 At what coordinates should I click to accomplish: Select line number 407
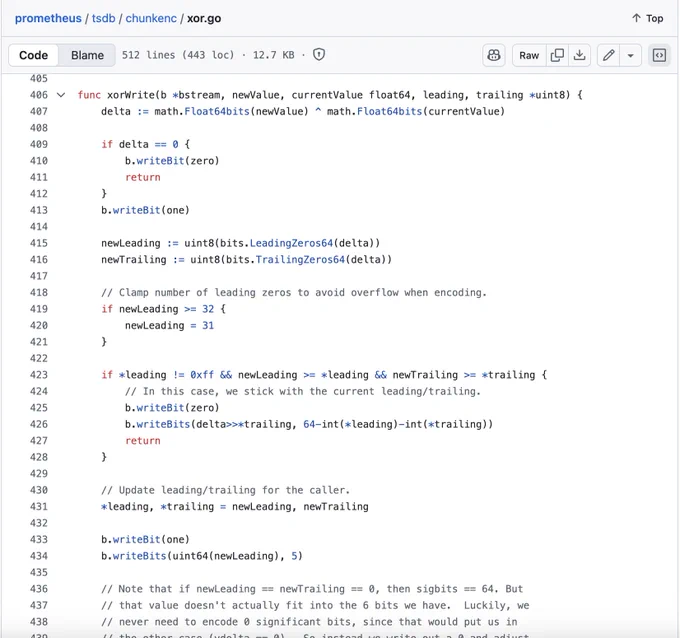pyautogui.click(x=39, y=111)
